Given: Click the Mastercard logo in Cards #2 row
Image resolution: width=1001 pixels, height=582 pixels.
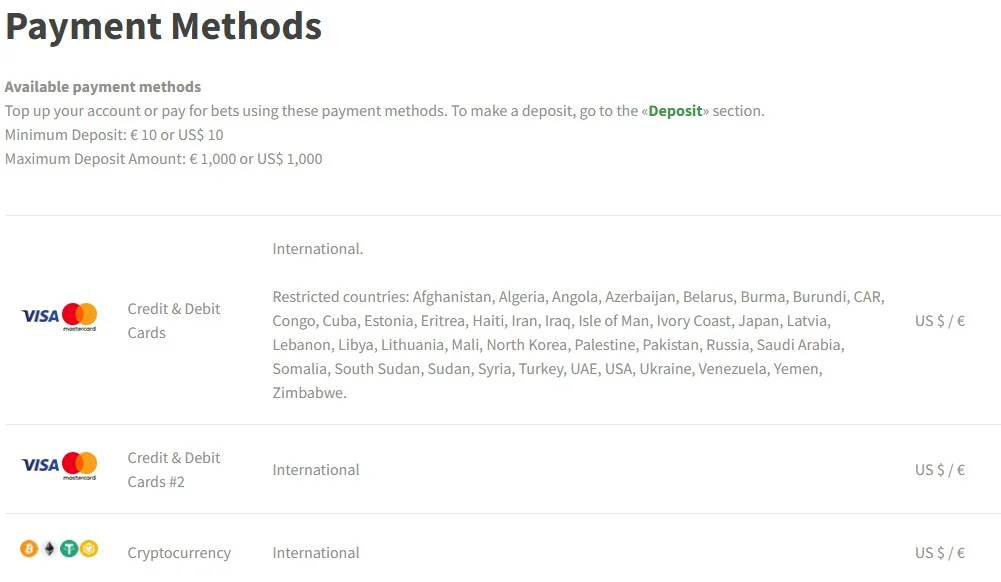Looking at the screenshot, I should 80,465.
